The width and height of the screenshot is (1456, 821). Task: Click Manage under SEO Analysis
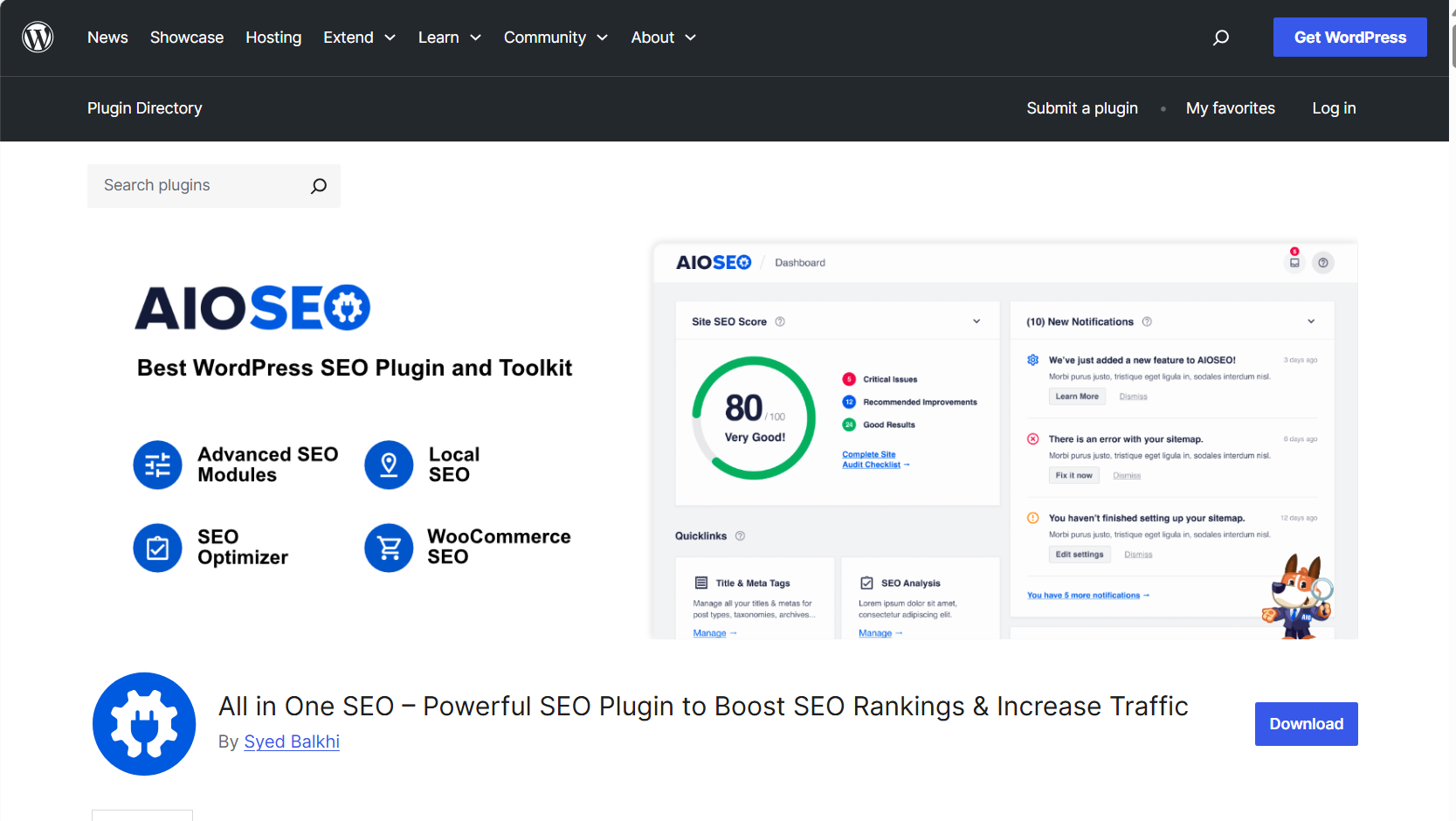[880, 633]
